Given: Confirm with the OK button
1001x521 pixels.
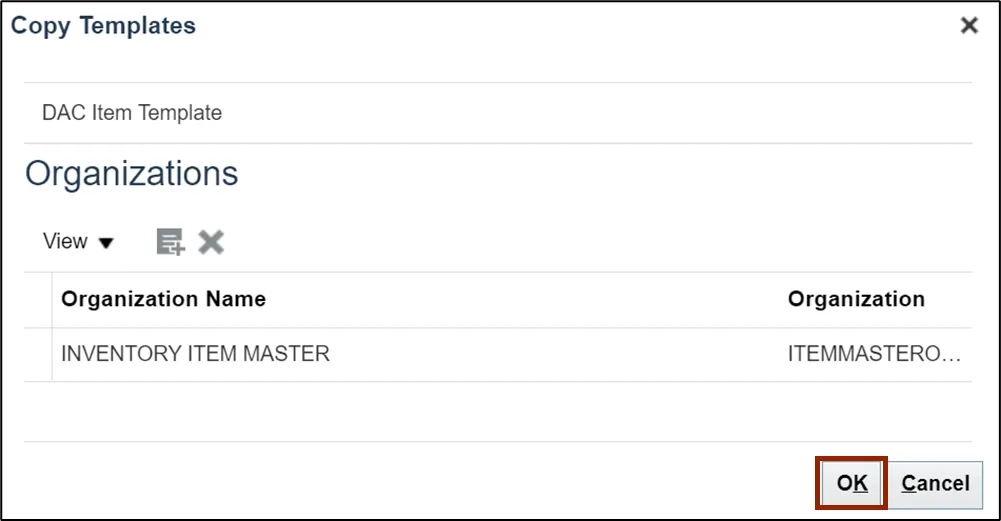Looking at the screenshot, I should click(x=852, y=483).
